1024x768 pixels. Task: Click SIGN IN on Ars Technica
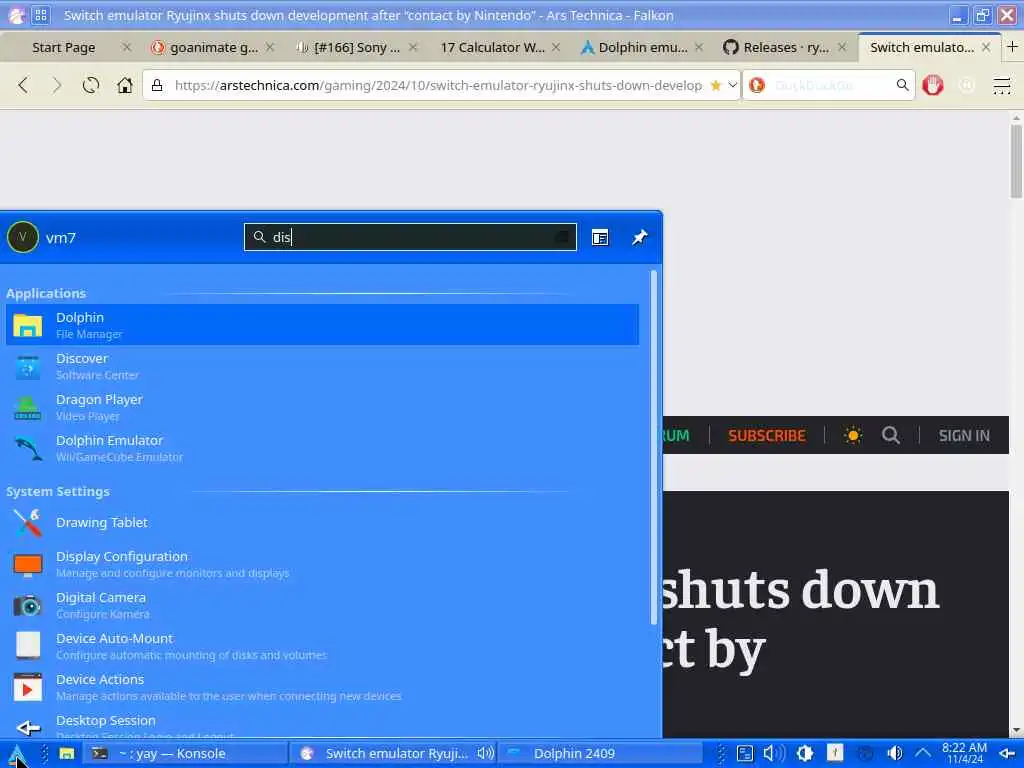964,436
